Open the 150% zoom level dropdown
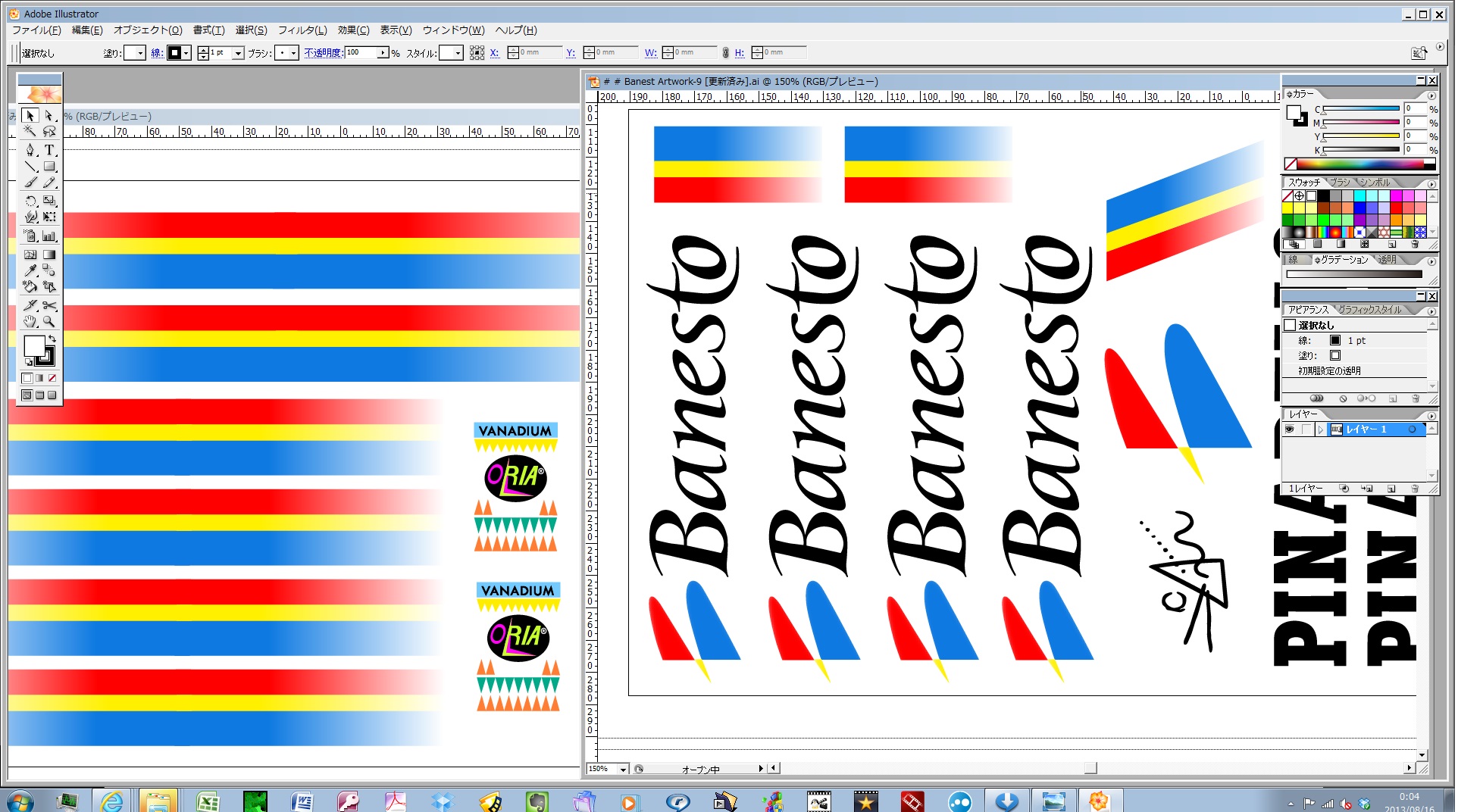This screenshot has height=812, width=1458. click(623, 769)
